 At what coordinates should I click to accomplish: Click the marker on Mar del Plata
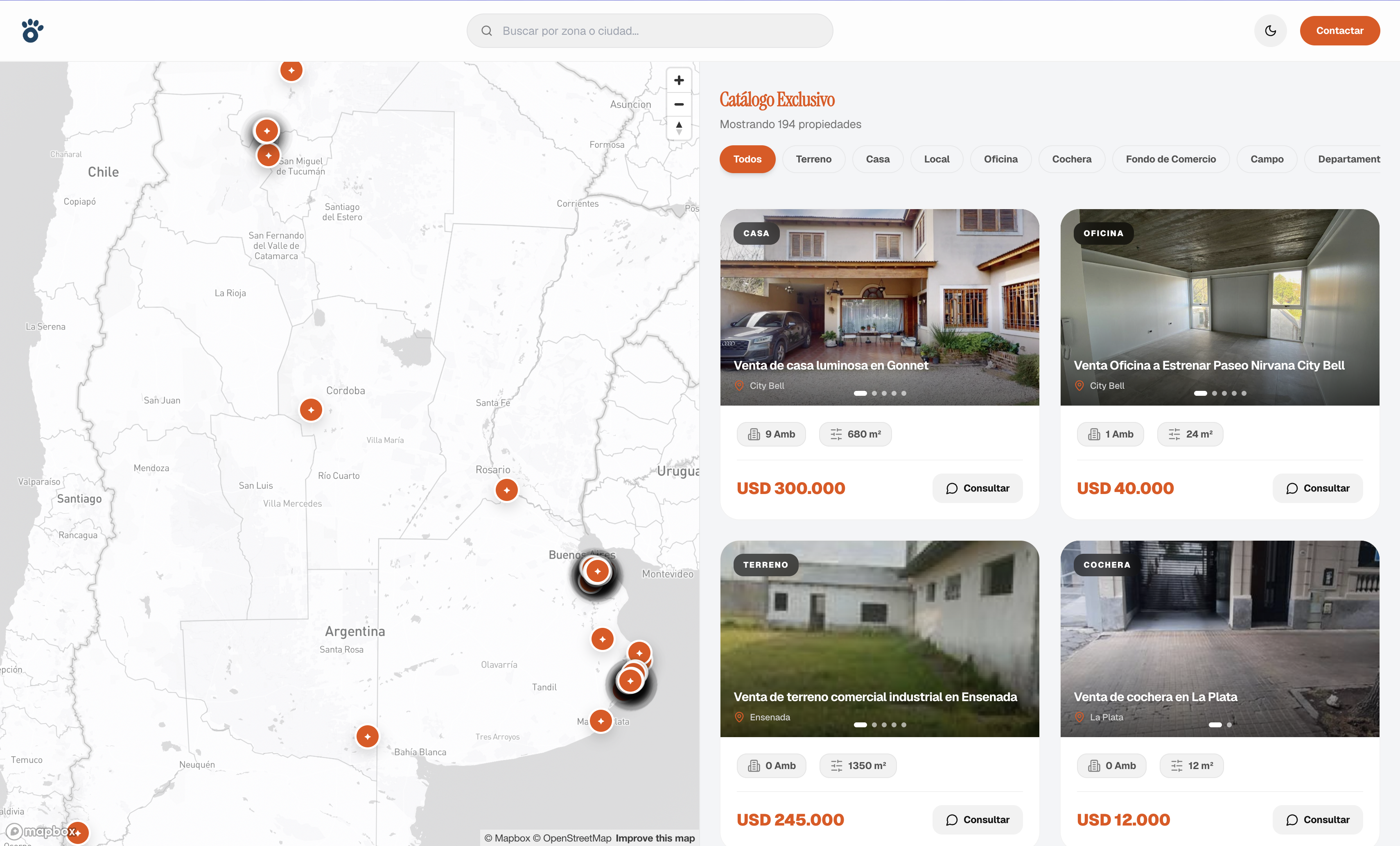(601, 721)
